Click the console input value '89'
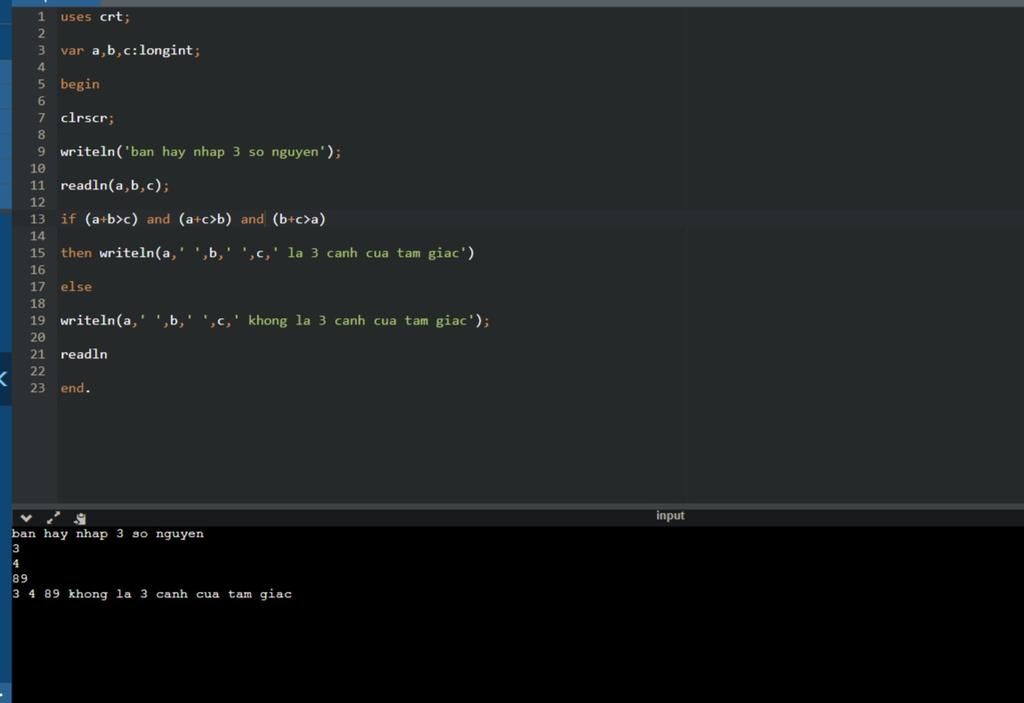This screenshot has height=703, width=1024. pos(20,579)
